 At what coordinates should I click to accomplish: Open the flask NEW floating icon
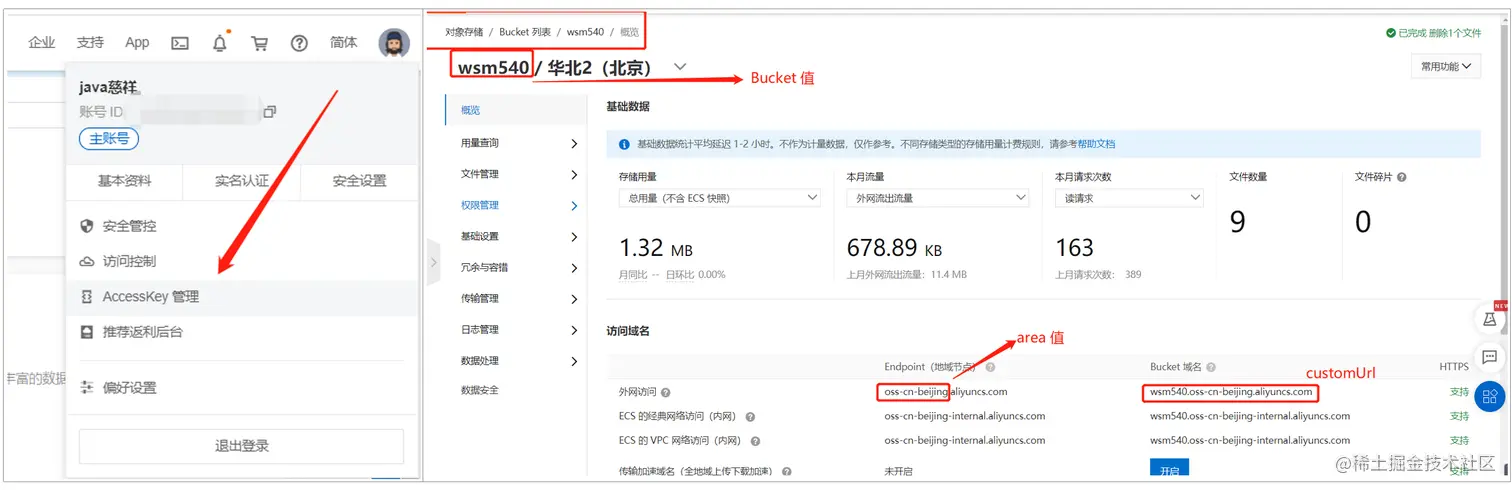(1490, 318)
